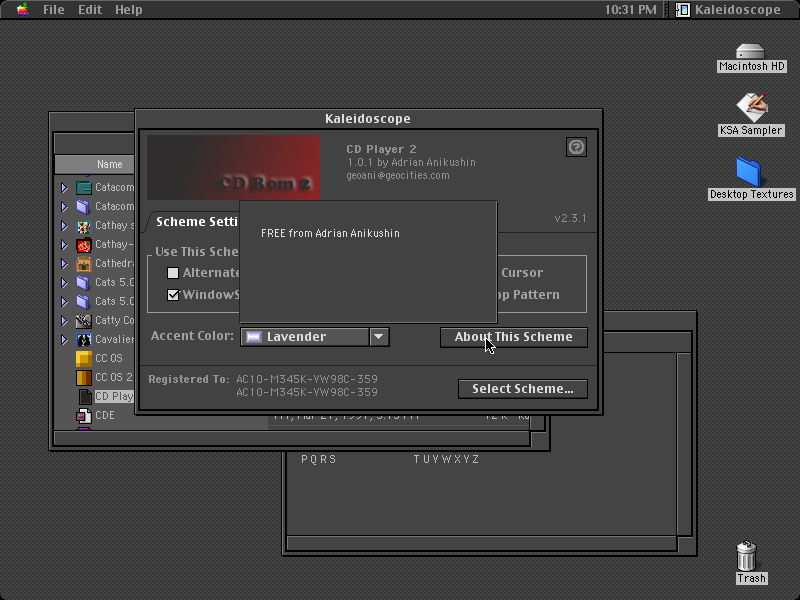
Task: Click the geoani@geocities.com address
Action: [398, 176]
